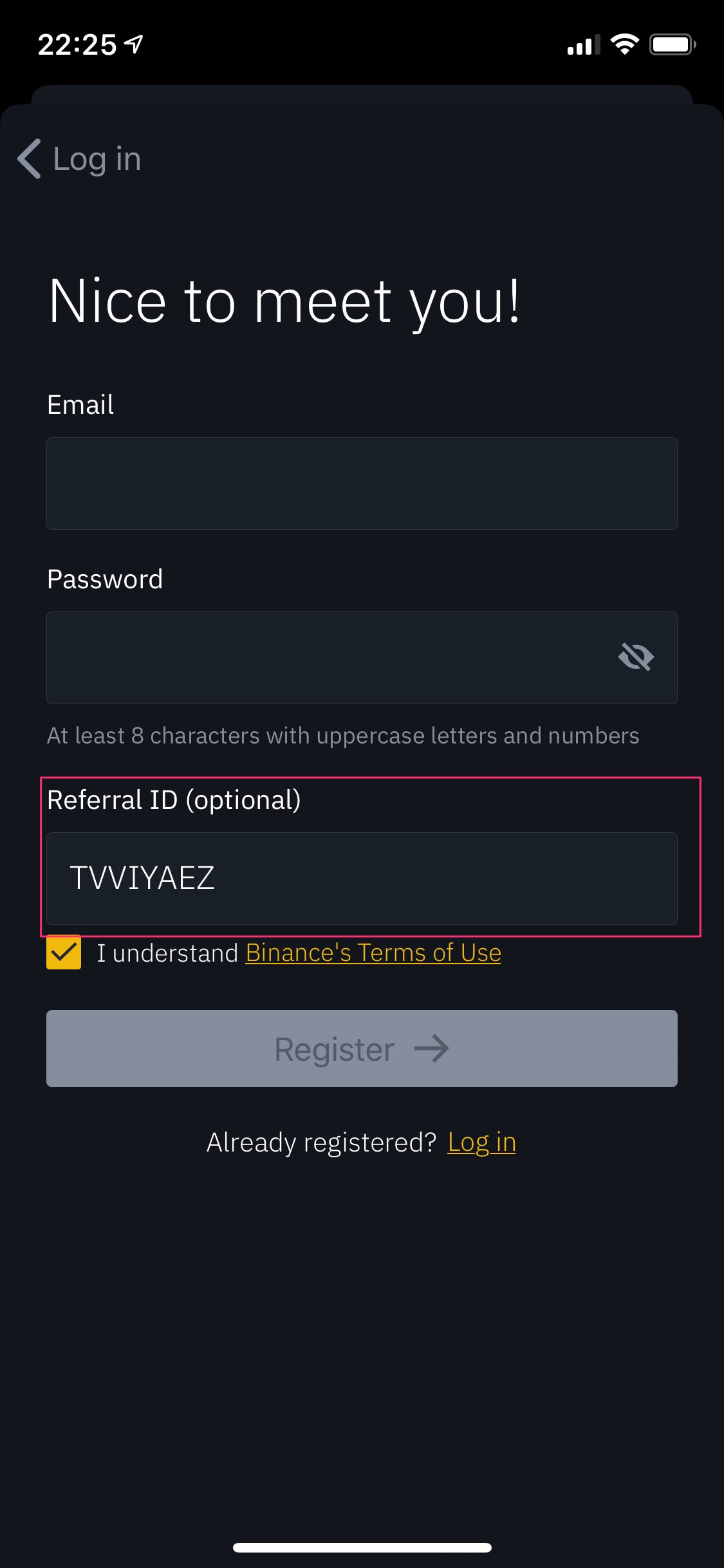Tap the cellular signal bars icon
This screenshot has height=1568, width=724.
(583, 45)
